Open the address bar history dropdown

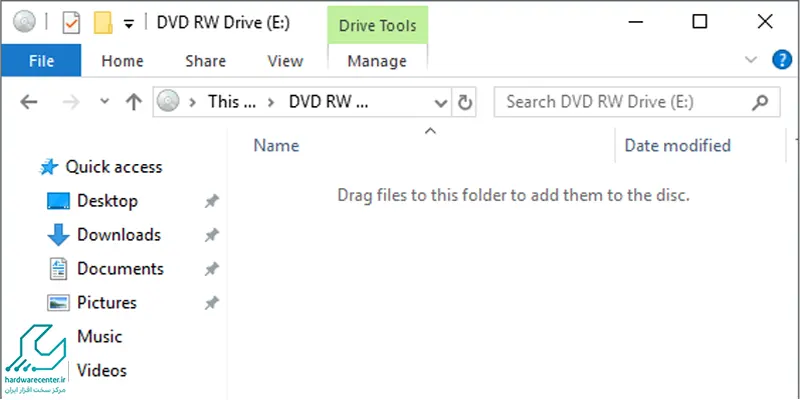point(440,101)
